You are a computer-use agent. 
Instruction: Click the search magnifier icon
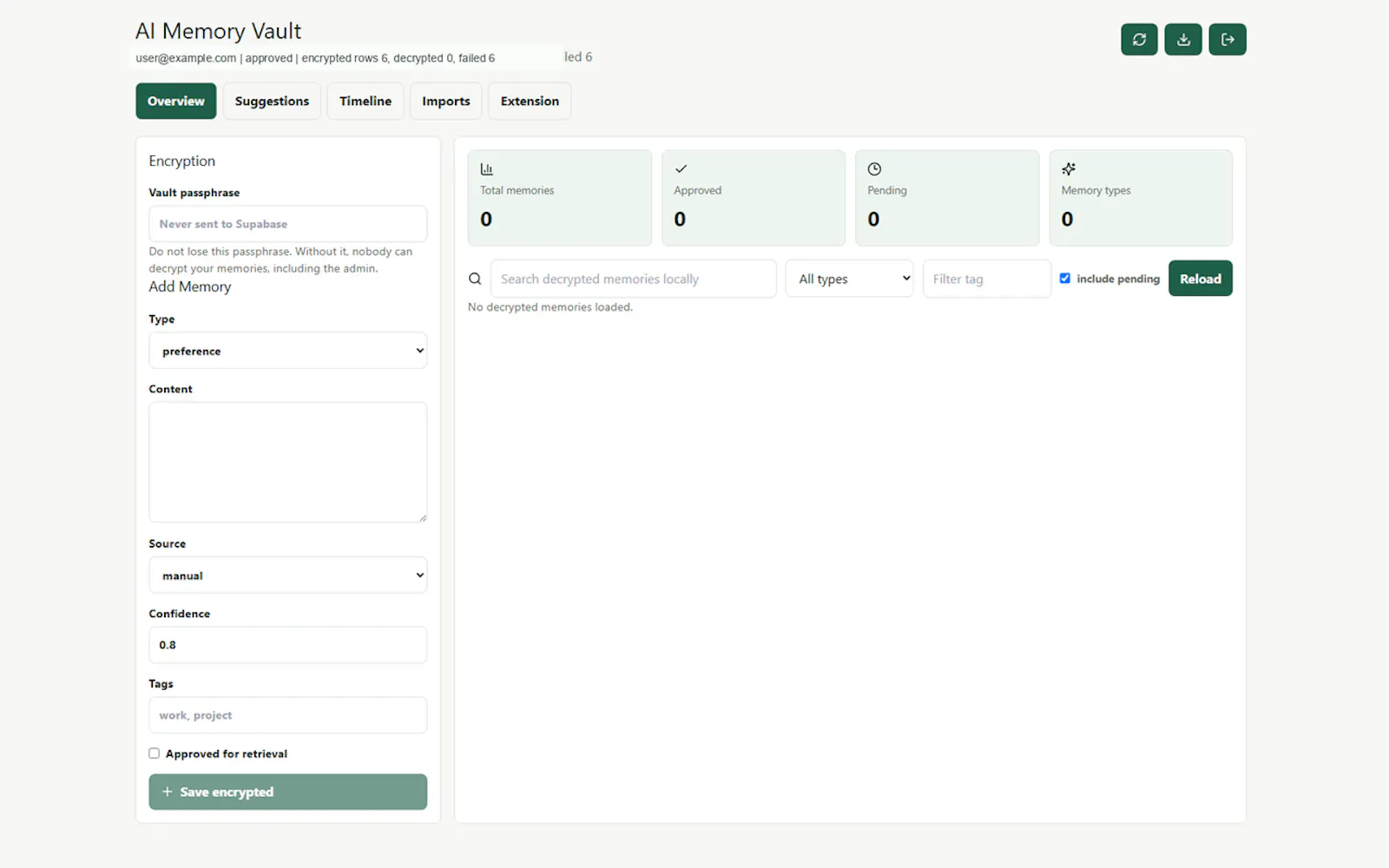[x=475, y=279]
